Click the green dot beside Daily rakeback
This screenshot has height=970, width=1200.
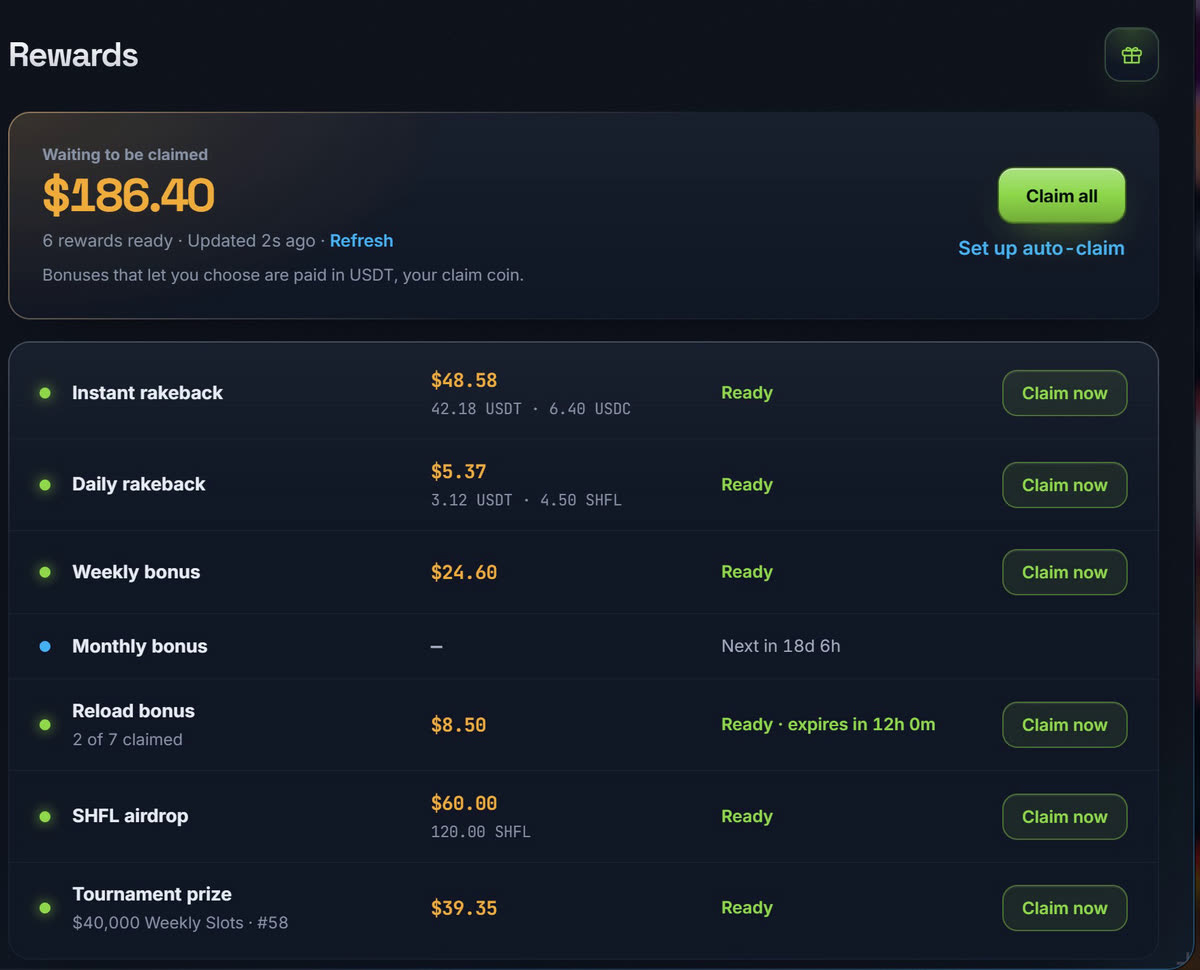pos(45,485)
